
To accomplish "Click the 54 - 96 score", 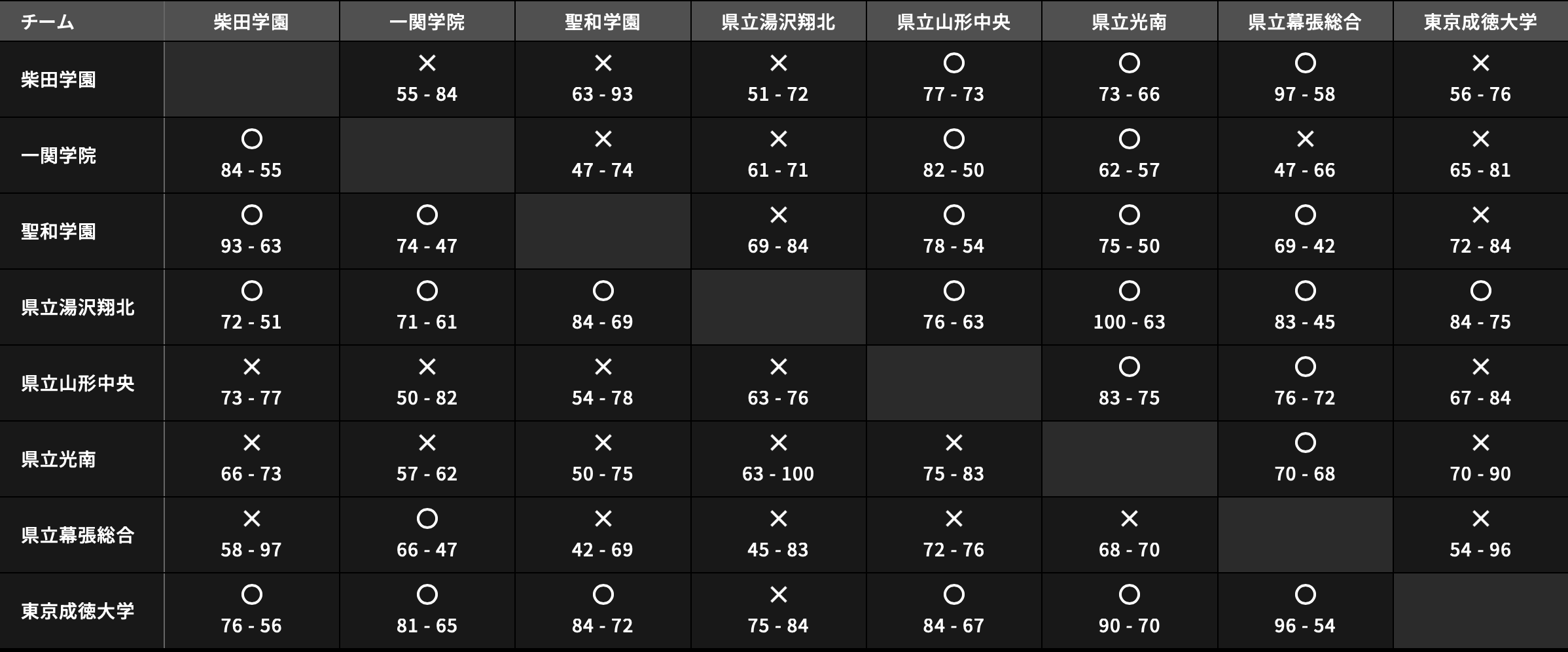I will pyautogui.click(x=1480, y=550).
